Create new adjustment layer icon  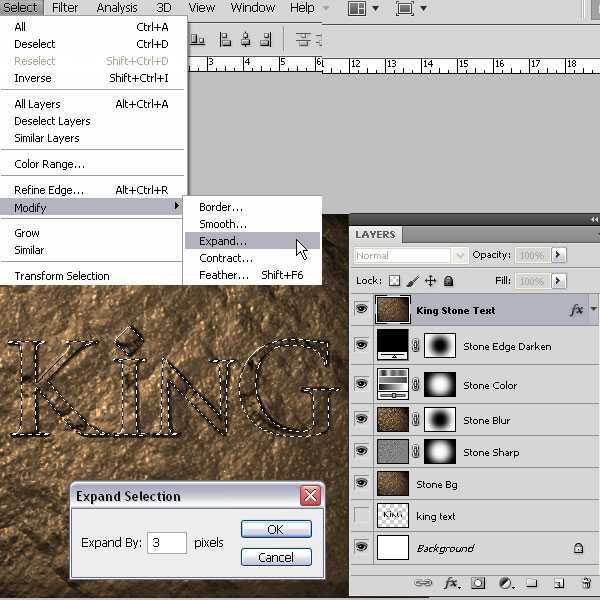(x=506, y=583)
